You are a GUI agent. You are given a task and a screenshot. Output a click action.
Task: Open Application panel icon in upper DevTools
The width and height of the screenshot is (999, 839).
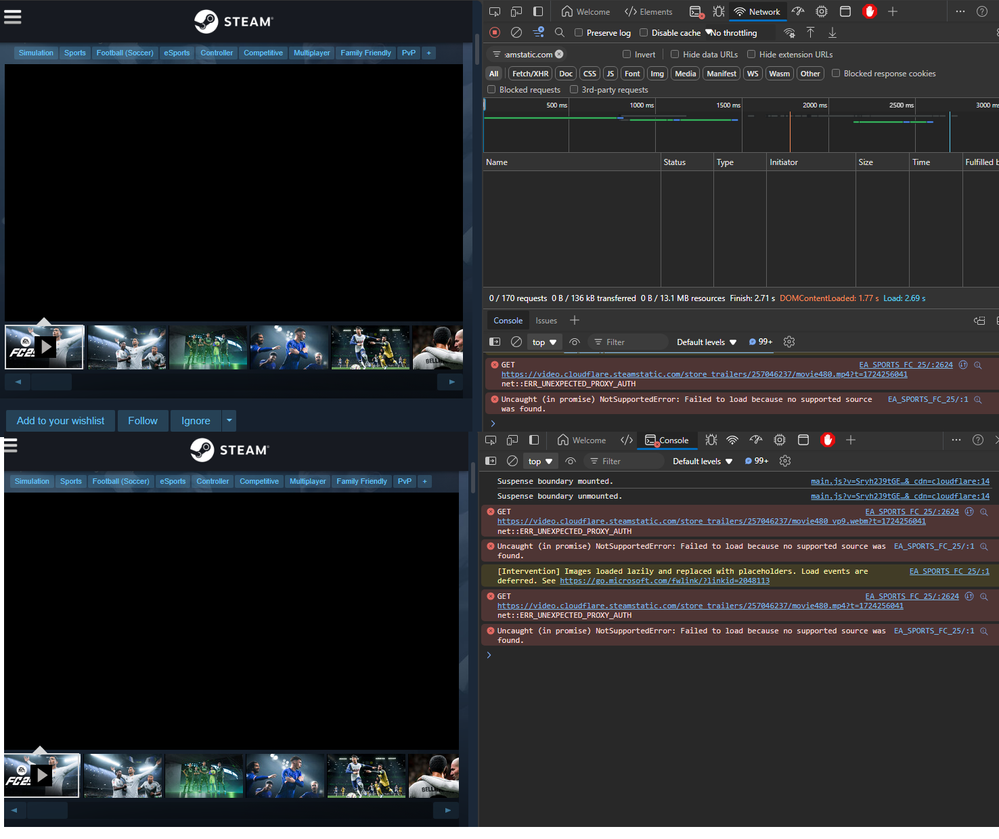845,11
